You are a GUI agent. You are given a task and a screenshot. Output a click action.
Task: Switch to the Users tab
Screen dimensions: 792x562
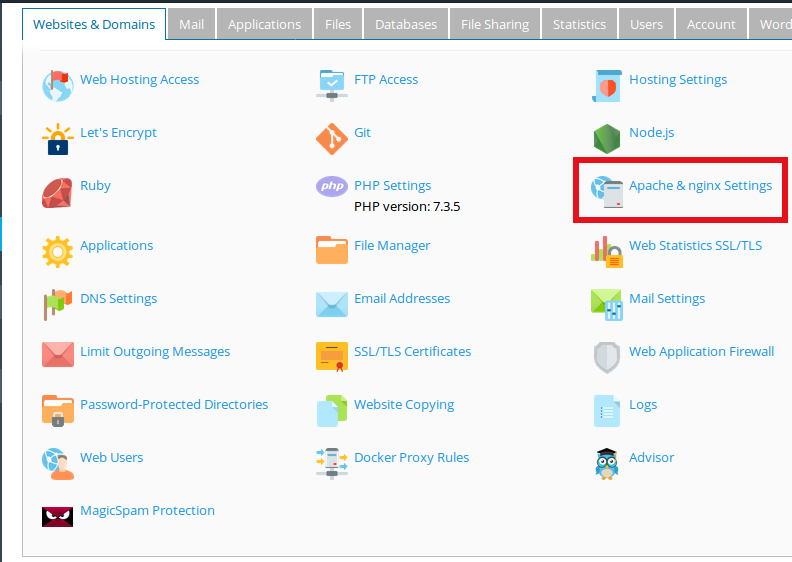tap(647, 24)
